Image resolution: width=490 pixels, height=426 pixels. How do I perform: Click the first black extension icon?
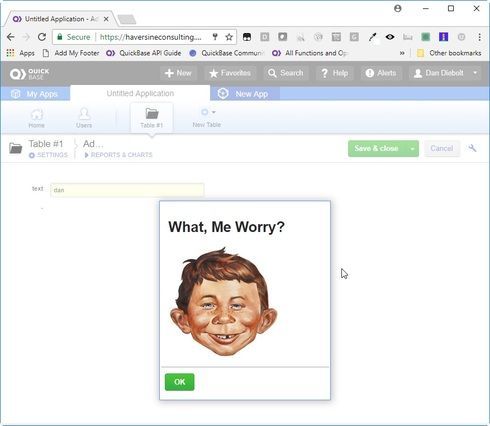[x=247, y=37]
